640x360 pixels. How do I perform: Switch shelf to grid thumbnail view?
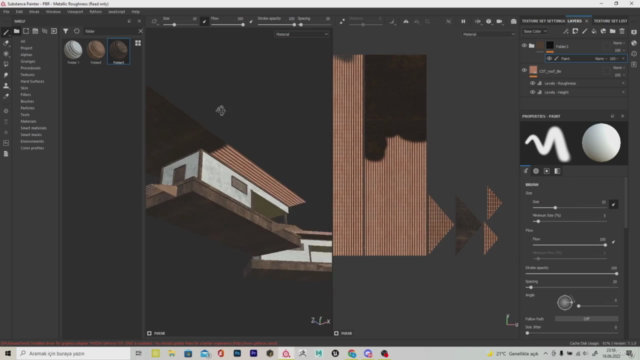(x=138, y=43)
